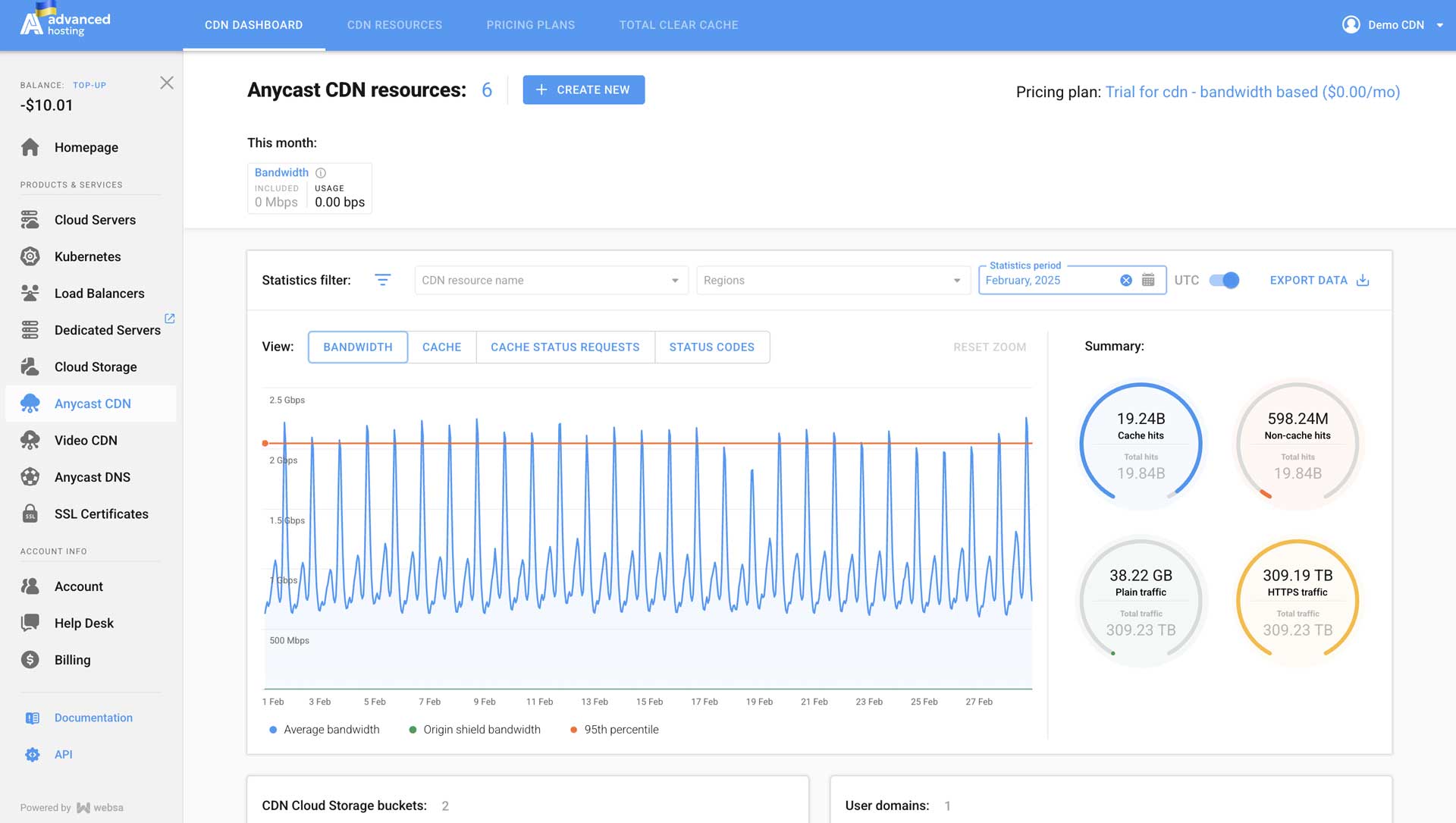Click the Video CDN icon
1456x823 pixels.
pos(30,441)
